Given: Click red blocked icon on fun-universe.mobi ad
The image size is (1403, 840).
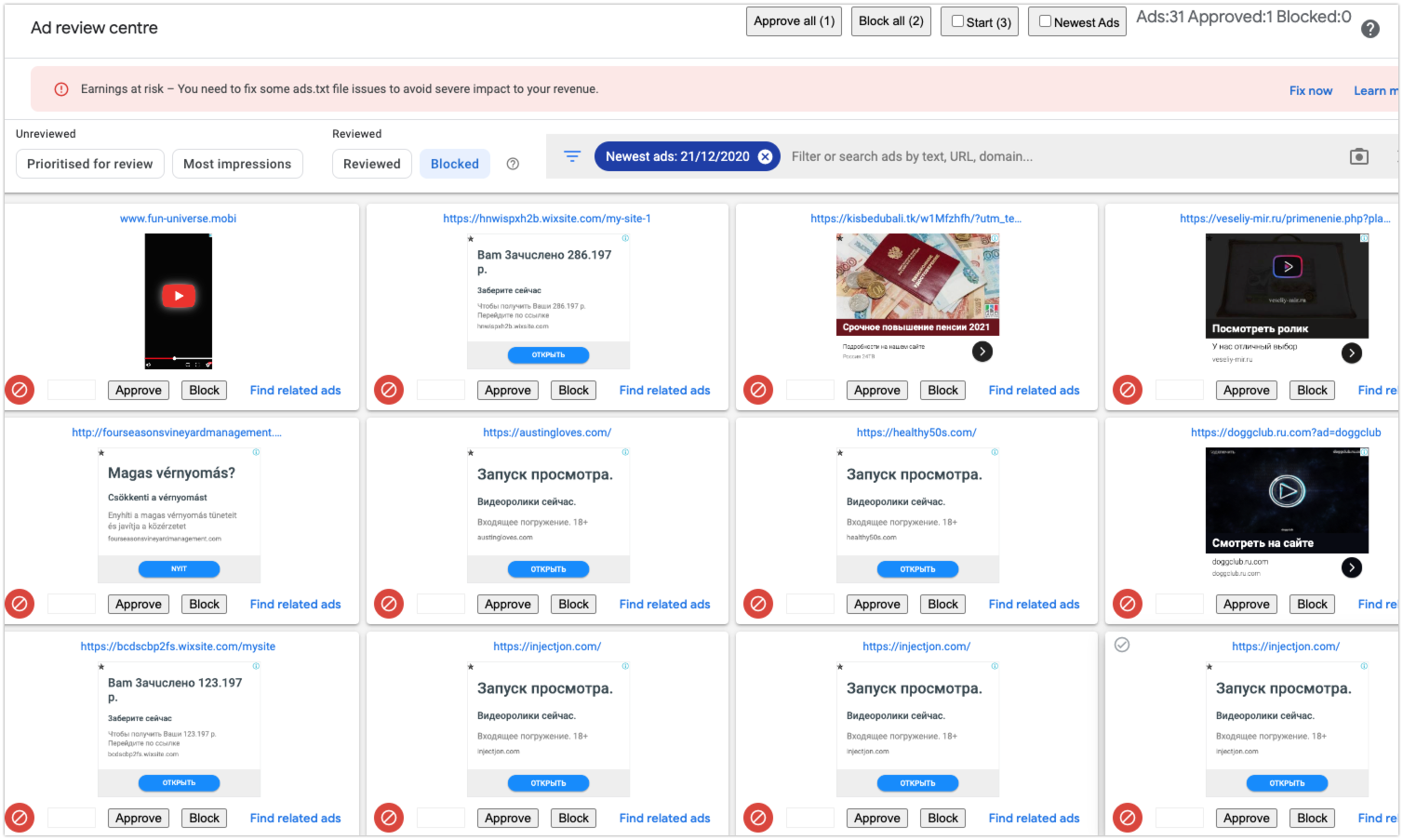Looking at the screenshot, I should point(20,390).
